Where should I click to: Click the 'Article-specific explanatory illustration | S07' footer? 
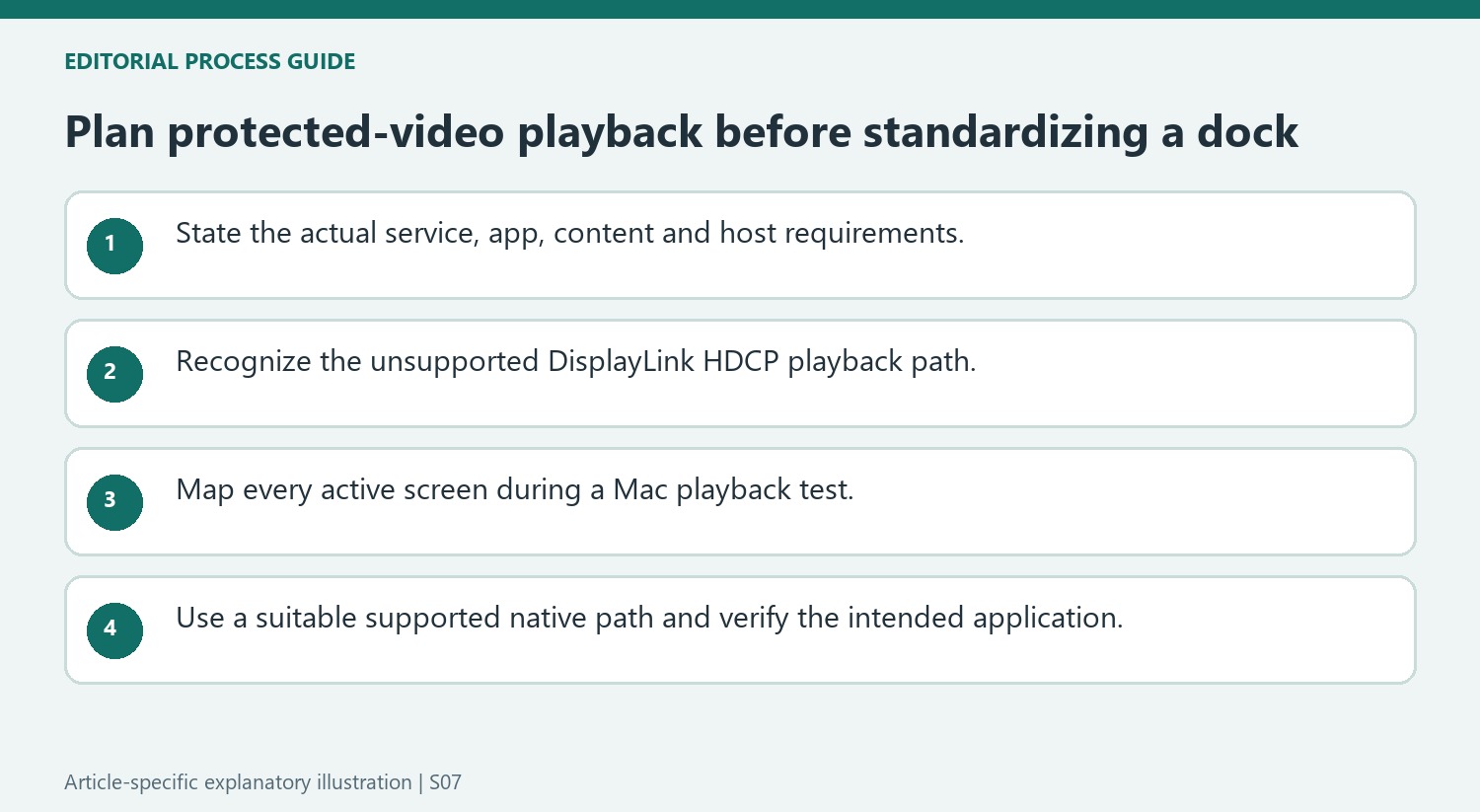[x=262, y=782]
